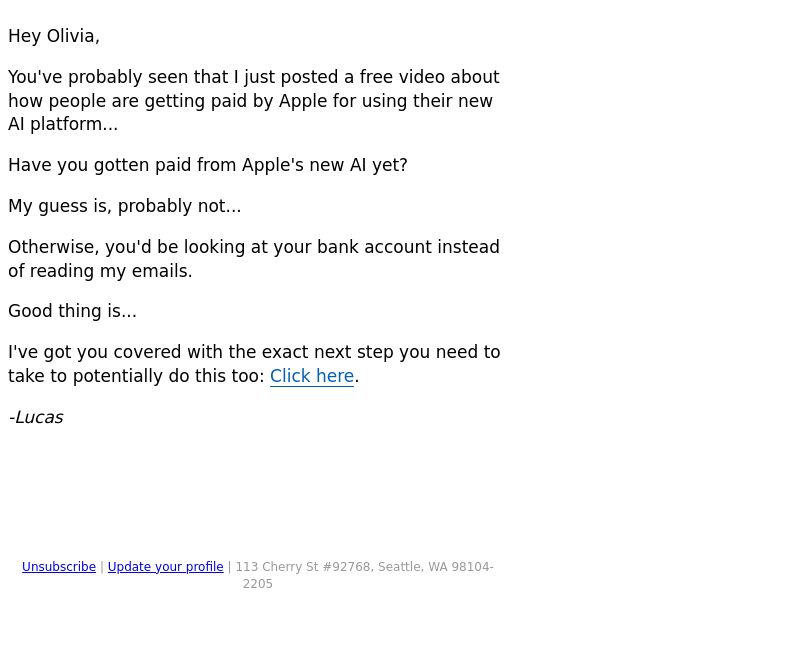This screenshot has width=800, height=670.
Task: Click the 'Good thing is...' line
Action: [72, 311]
